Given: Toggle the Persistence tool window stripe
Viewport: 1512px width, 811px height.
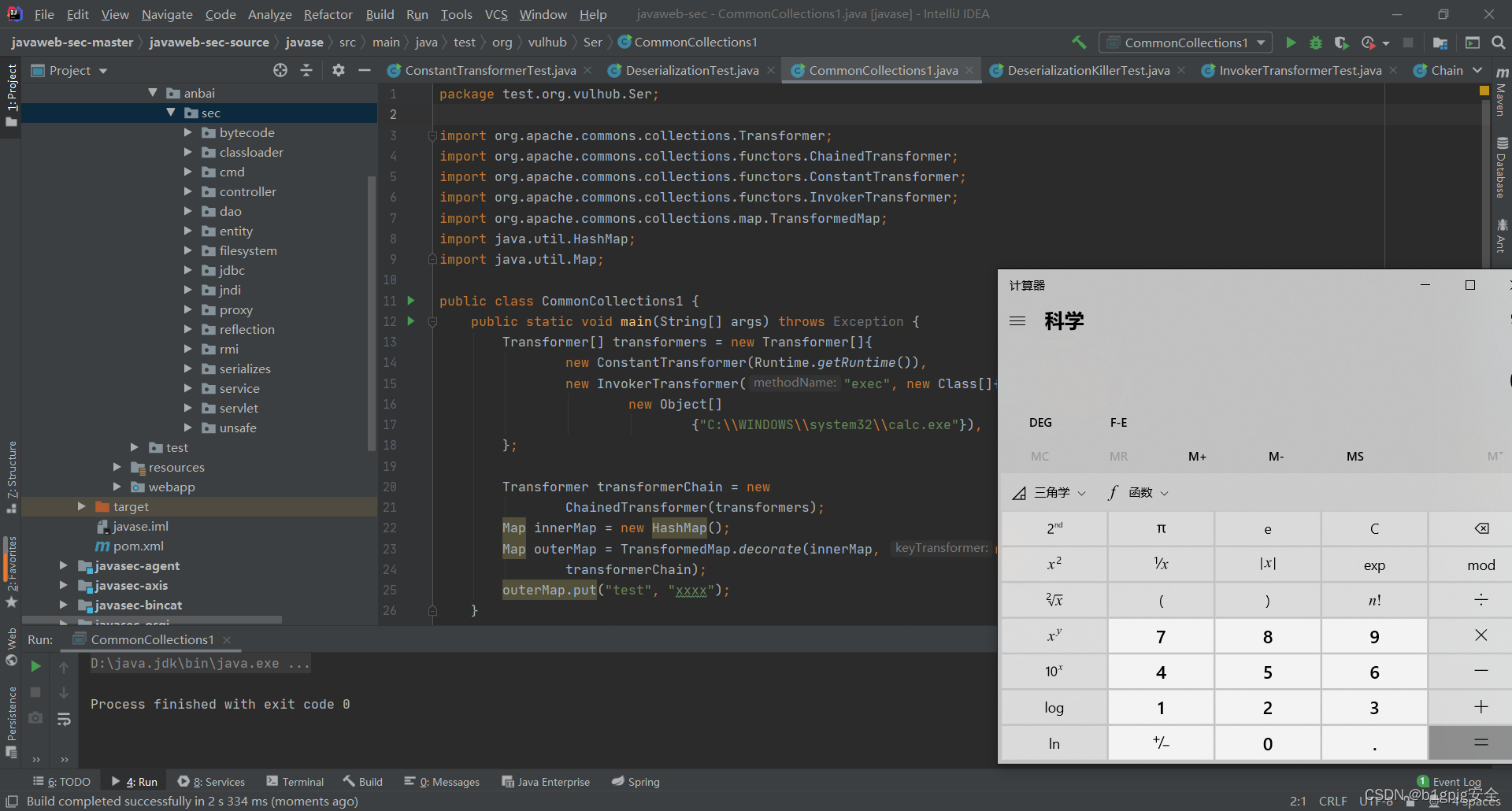Looking at the screenshot, I should click(x=11, y=722).
